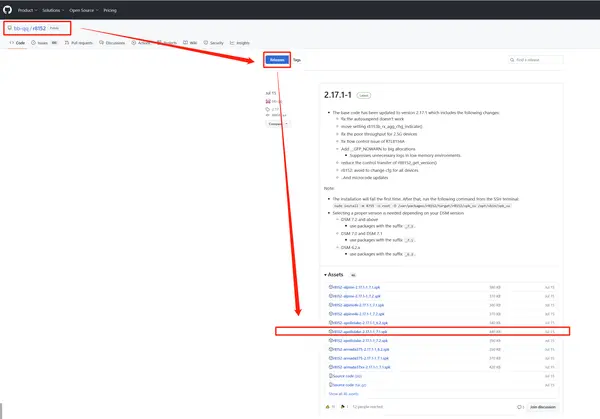
Task: Expand the Solutions menu
Action: (53, 10)
